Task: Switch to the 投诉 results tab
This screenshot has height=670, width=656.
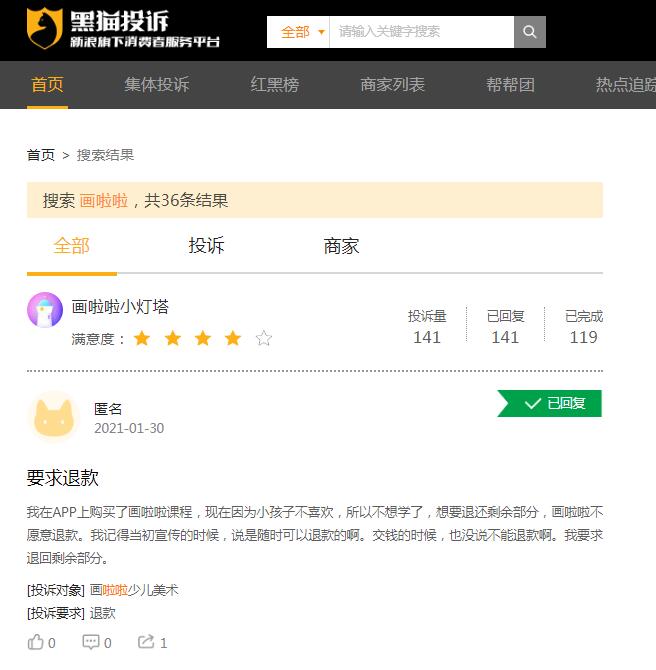Action: click(206, 246)
